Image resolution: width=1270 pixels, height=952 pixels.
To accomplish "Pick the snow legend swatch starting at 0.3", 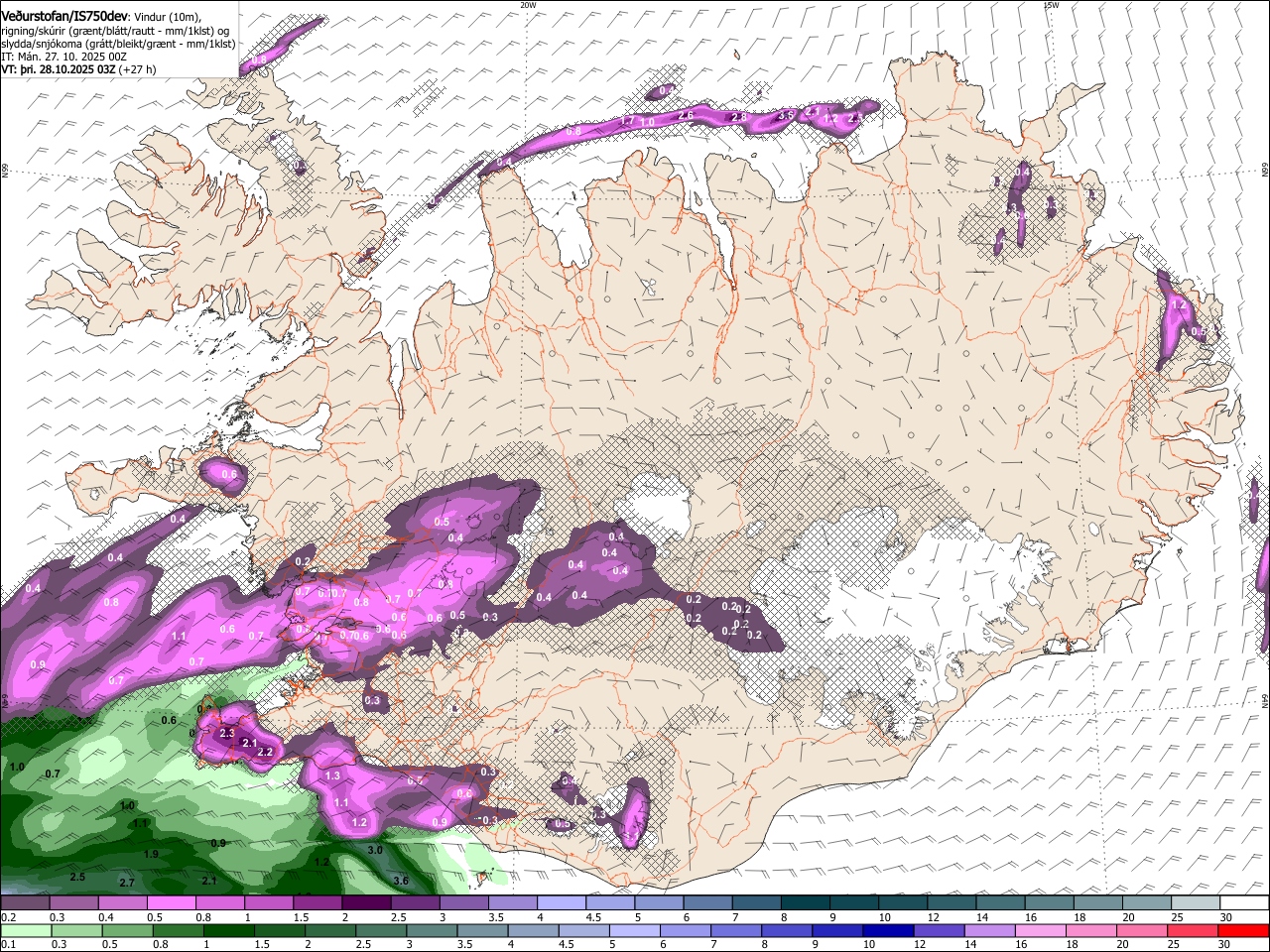I will point(73,903).
